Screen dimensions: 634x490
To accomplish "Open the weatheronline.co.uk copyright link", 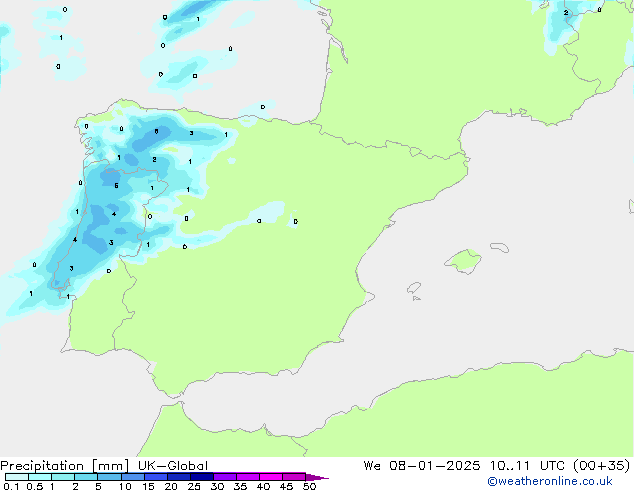I will click(x=549, y=481).
